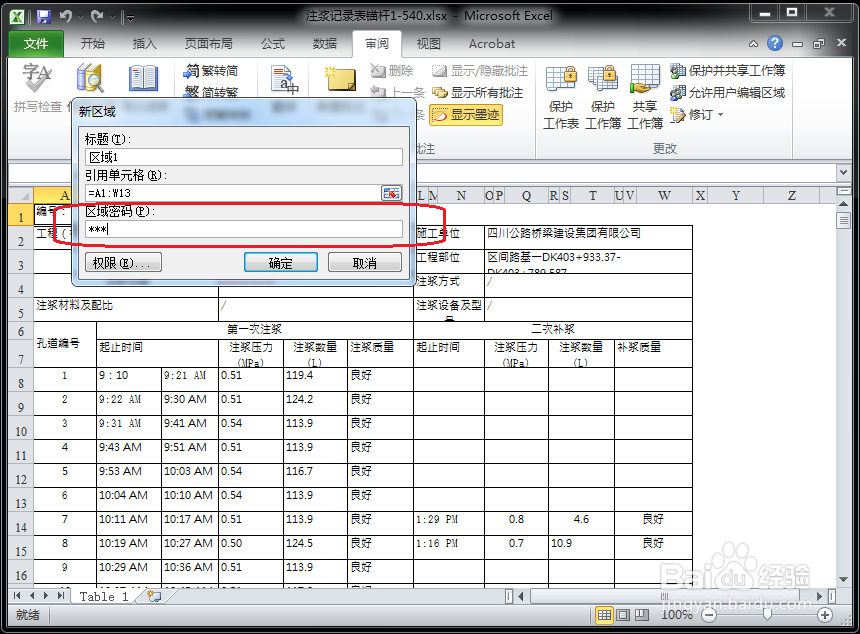Image resolution: width=860 pixels, height=634 pixels.
Task: Open the Quick Access Toolbar customize dropdown
Action: (x=129, y=17)
